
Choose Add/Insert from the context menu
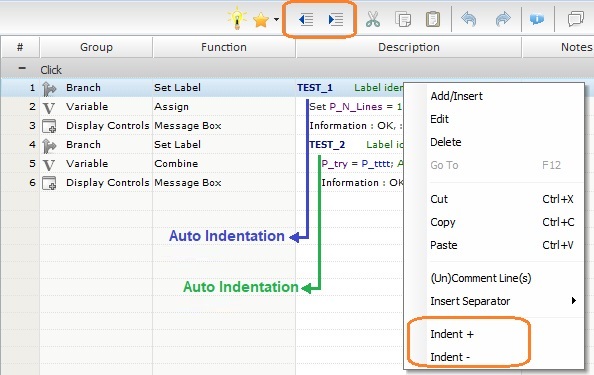(x=456, y=96)
